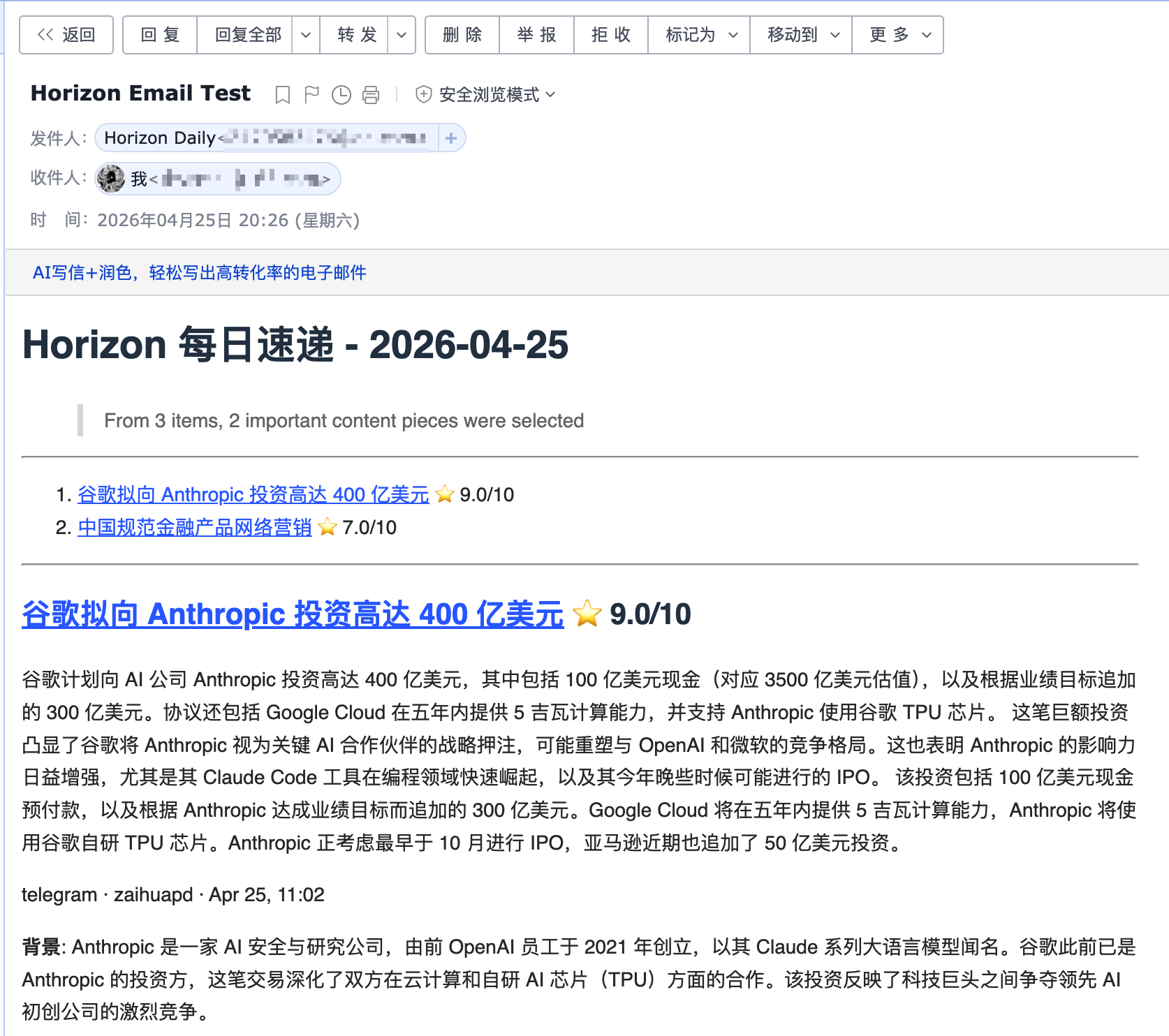Select the Horizon Daily sender chip
Screen dimensions: 1169x1036
coord(266,138)
